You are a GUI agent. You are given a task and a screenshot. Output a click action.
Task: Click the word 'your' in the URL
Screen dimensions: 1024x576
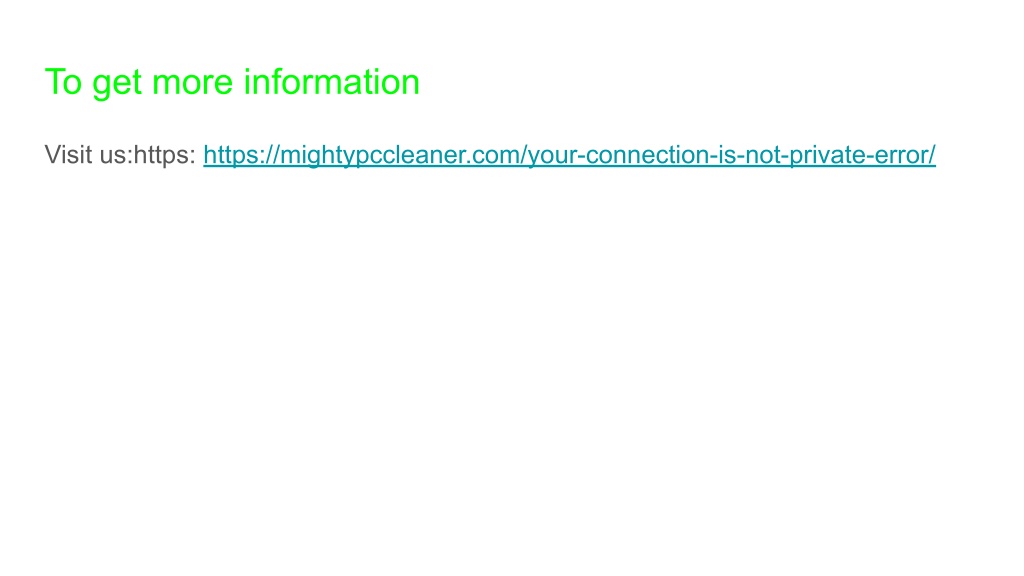(x=552, y=157)
